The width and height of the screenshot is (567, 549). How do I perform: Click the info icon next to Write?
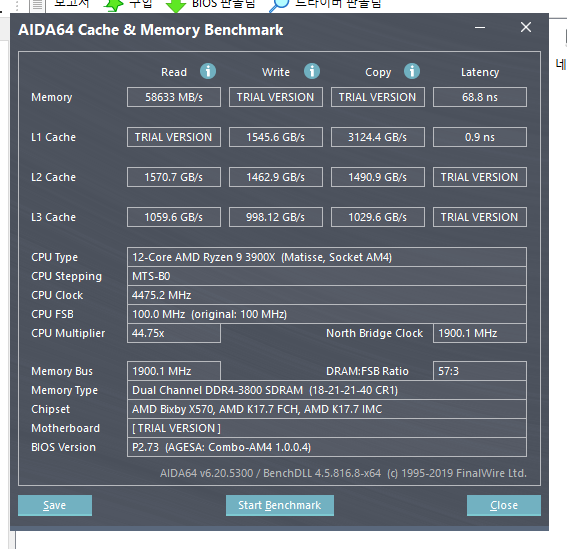[x=312, y=71]
